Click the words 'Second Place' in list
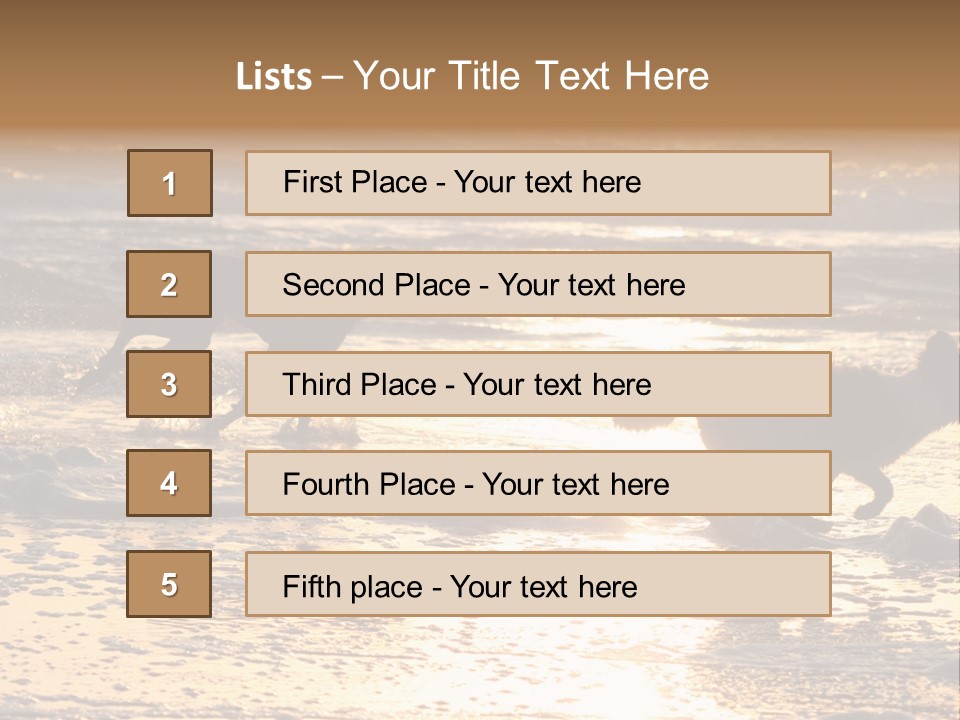This screenshot has width=960, height=720. coord(376,285)
